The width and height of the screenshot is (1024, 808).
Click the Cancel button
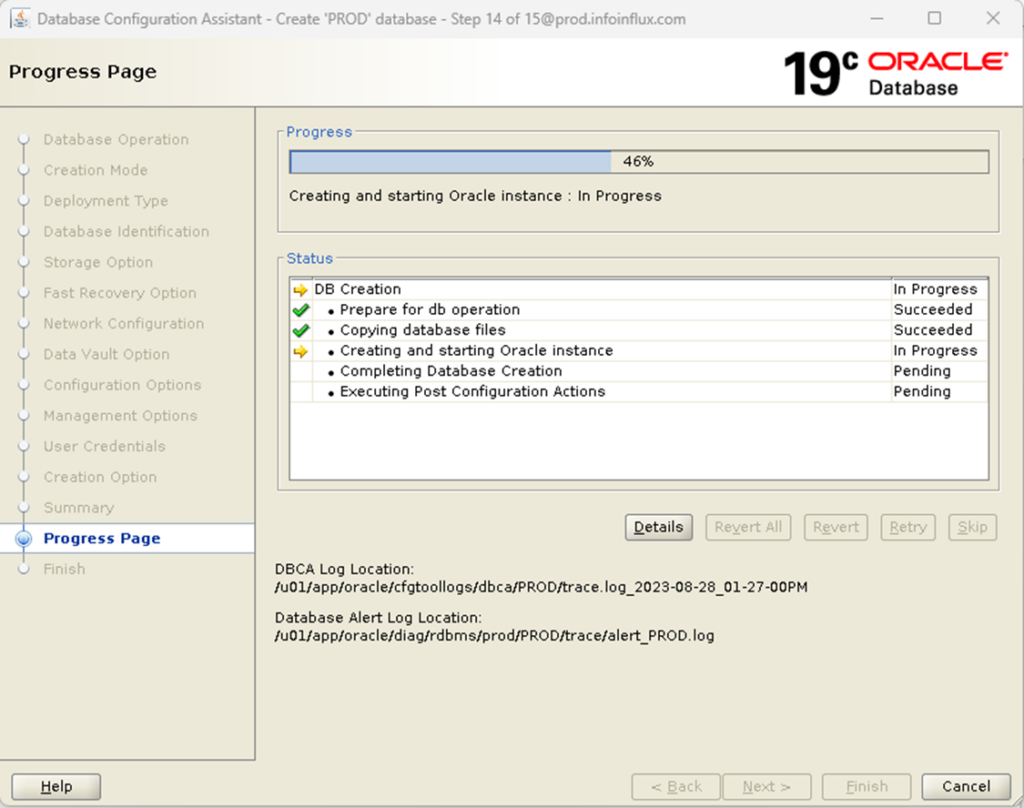(x=963, y=786)
